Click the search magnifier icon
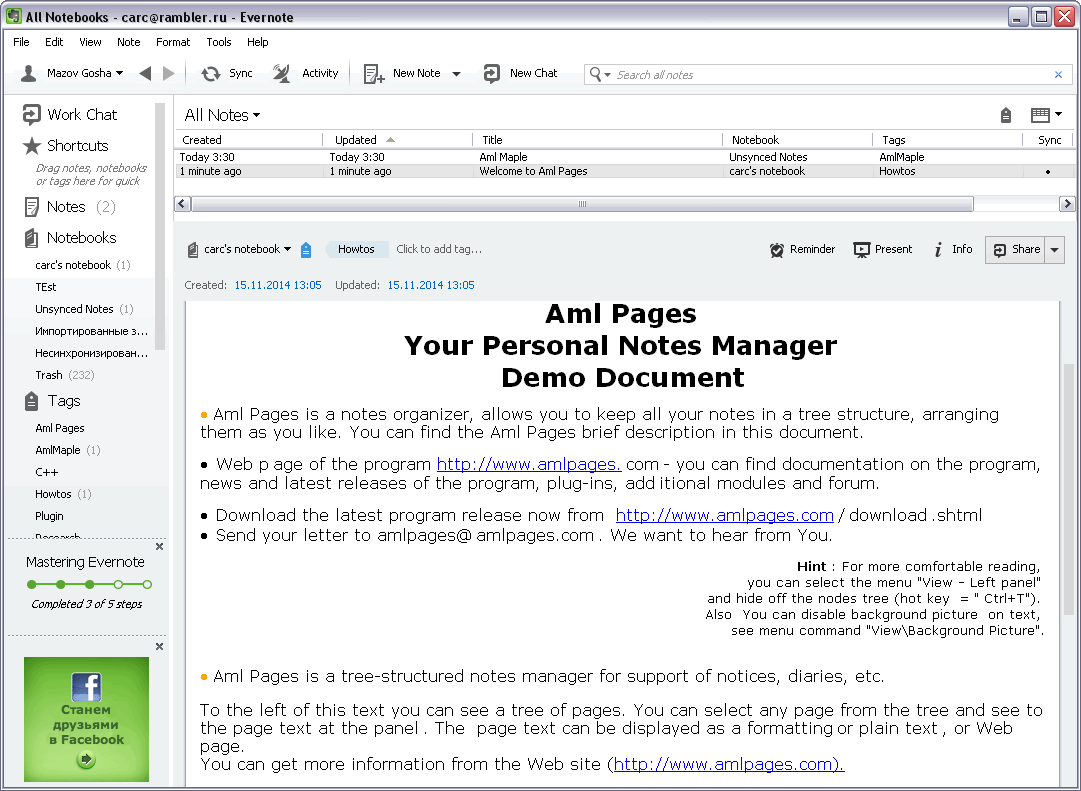 [x=595, y=74]
